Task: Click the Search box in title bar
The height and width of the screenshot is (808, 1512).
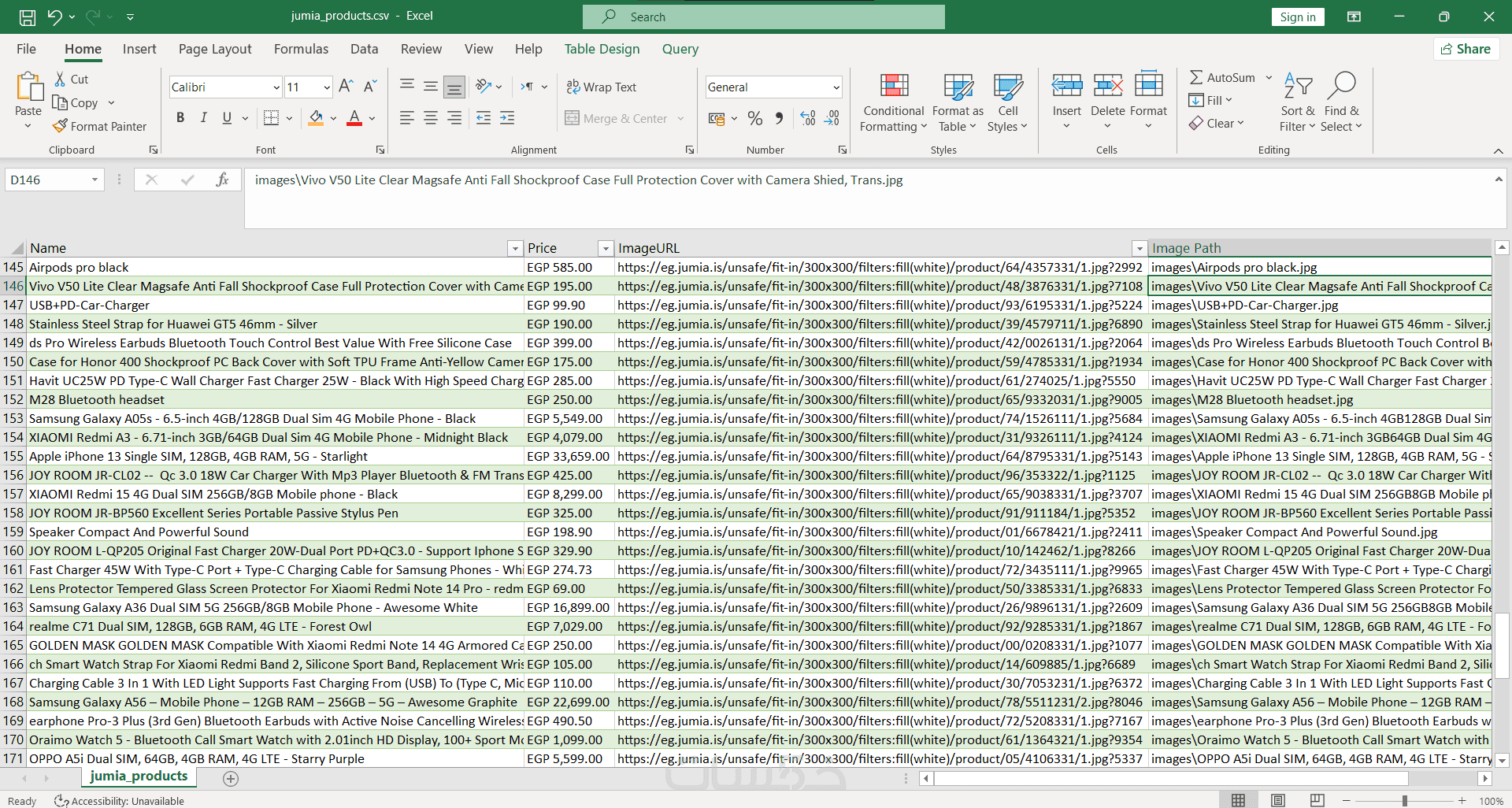Action: click(764, 17)
